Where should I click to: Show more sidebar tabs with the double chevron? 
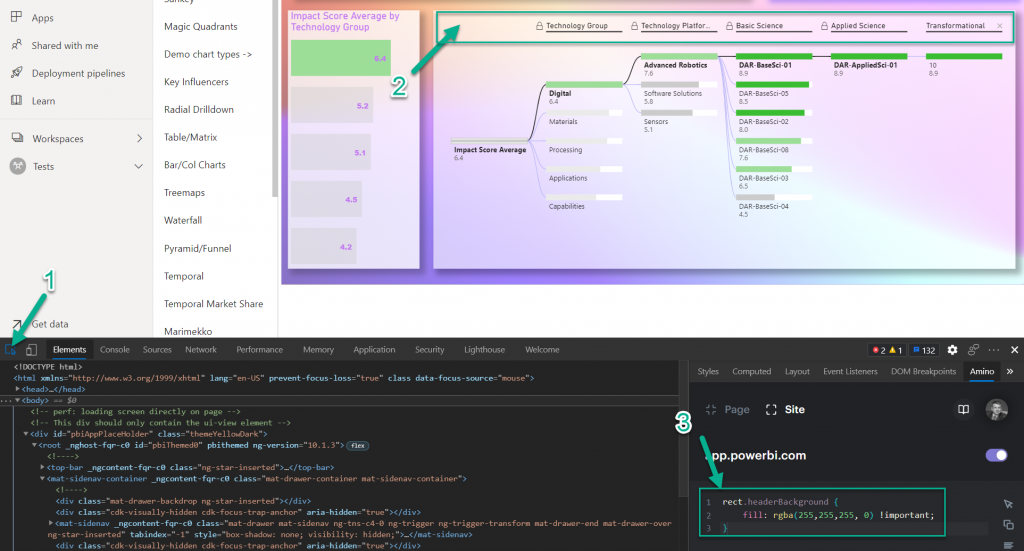tap(1010, 371)
